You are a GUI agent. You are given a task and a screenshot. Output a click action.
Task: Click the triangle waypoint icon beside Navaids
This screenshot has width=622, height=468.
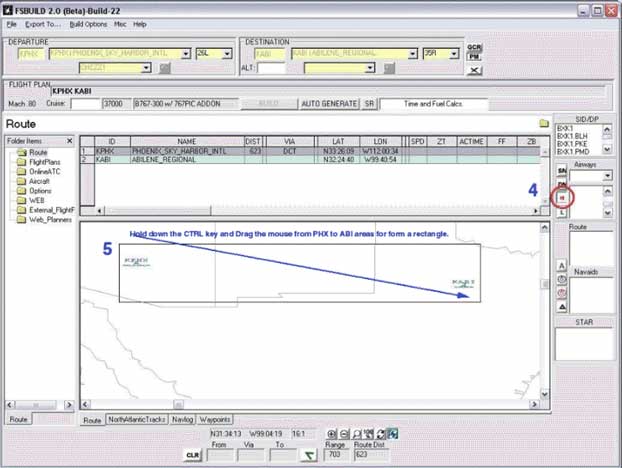point(562,307)
